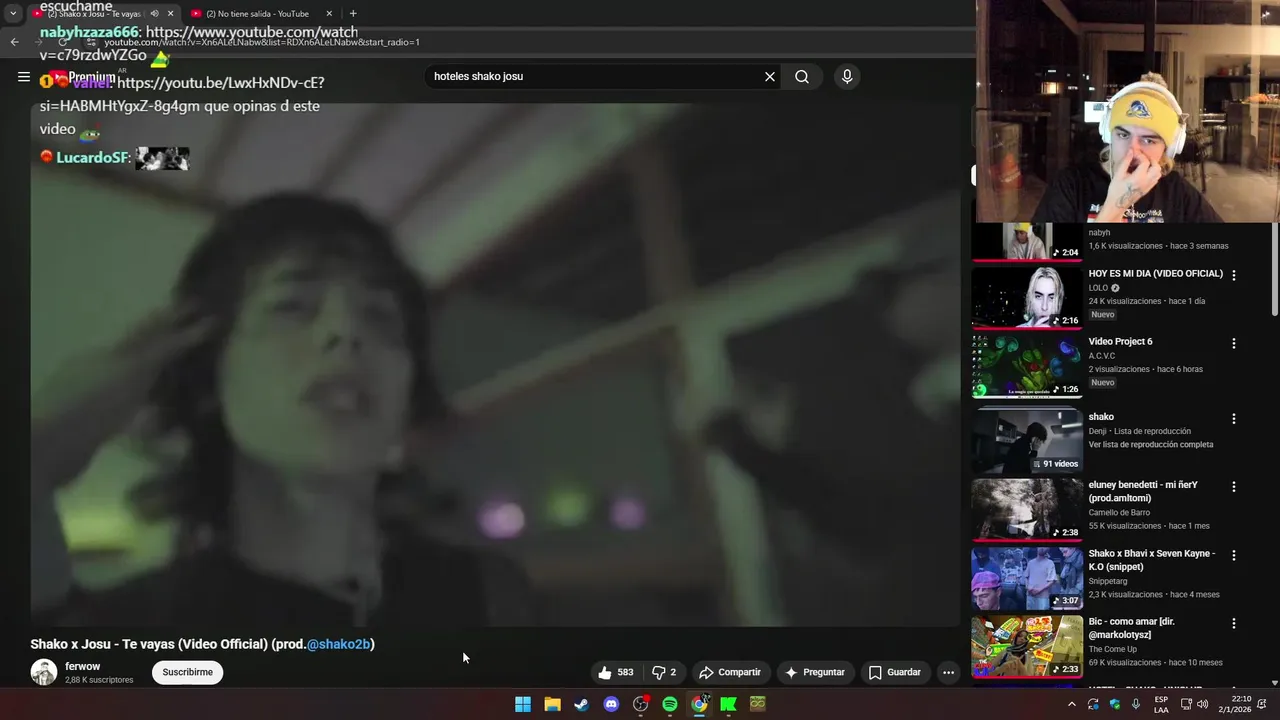Screen dimensions: 1280x720
Task: Open the Kick app from the taskbar
Action: coord(729,704)
